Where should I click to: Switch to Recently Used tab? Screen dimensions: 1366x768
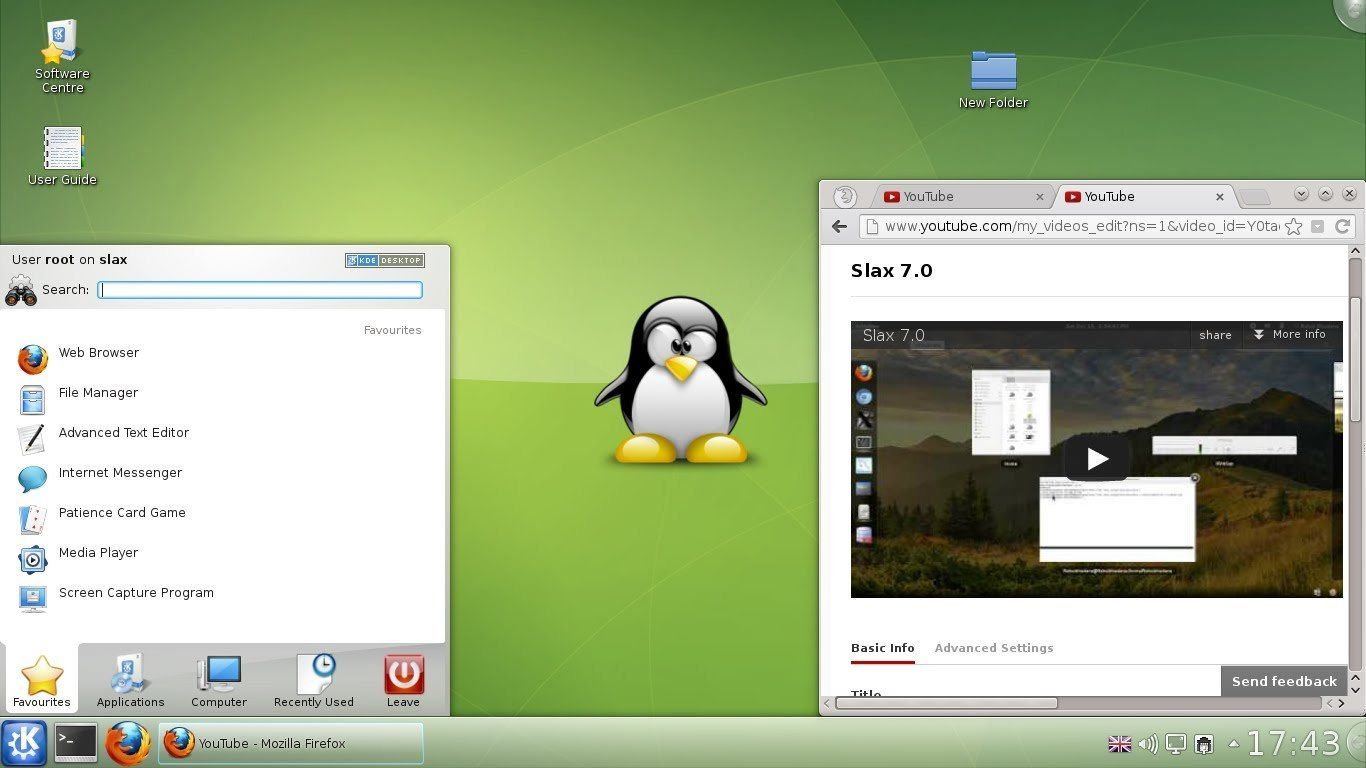coord(314,680)
